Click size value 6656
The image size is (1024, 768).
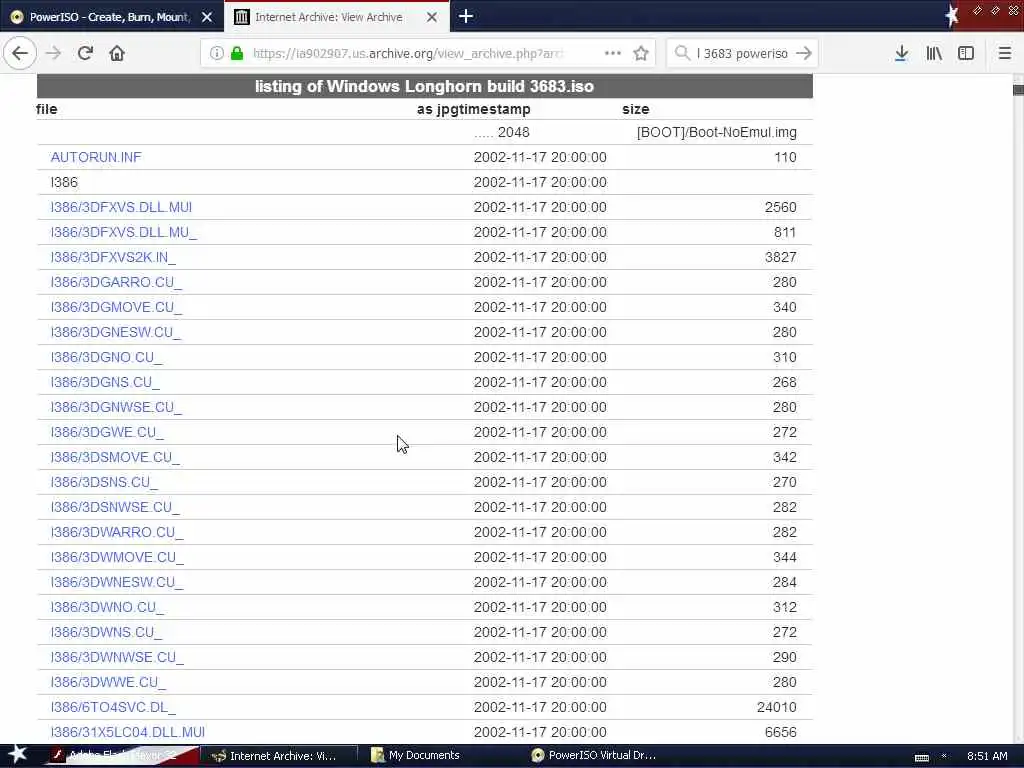tap(780, 732)
